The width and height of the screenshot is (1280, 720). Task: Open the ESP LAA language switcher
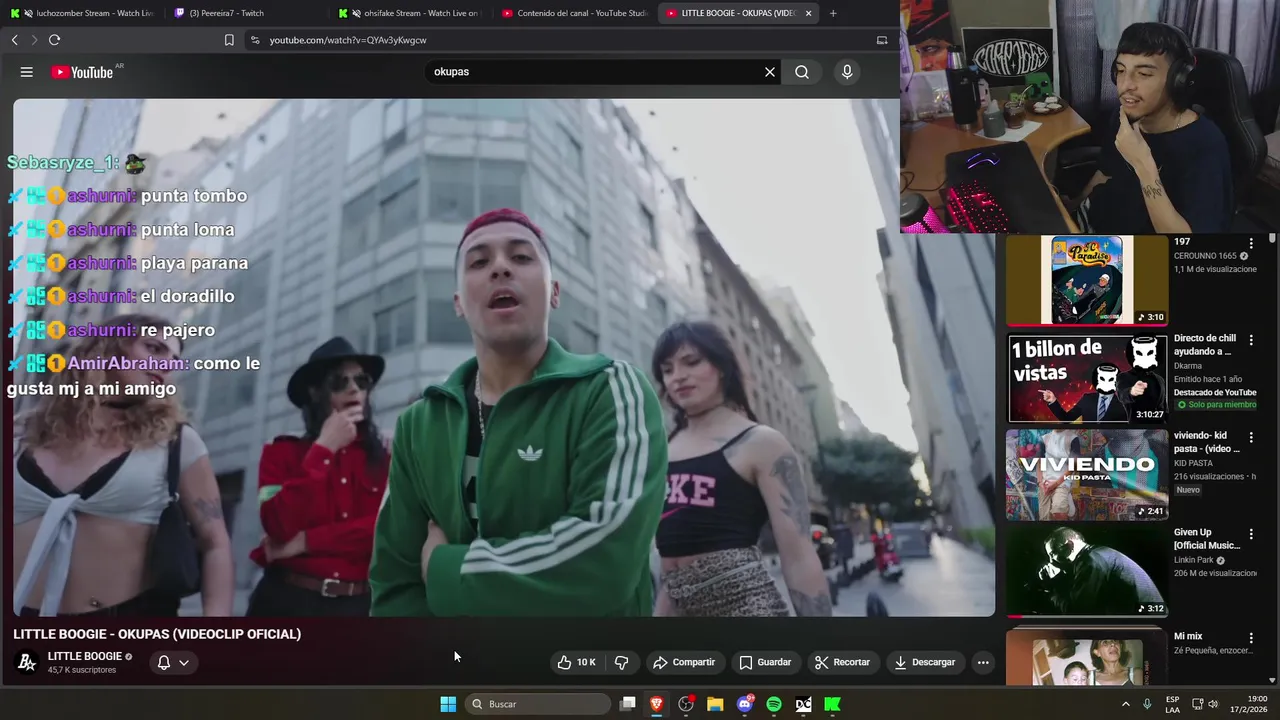click(x=1173, y=704)
